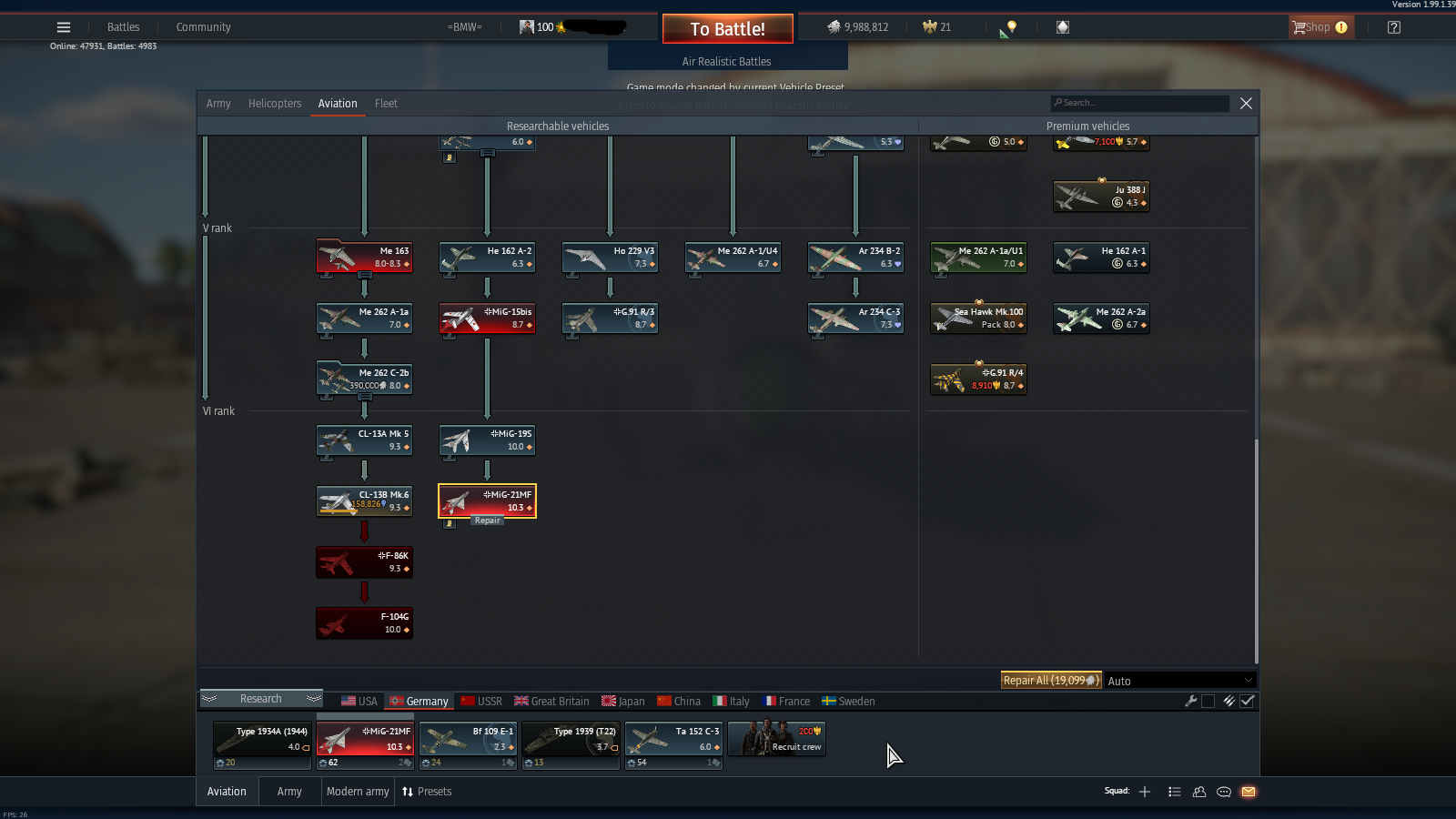Select the Sweden nation tab
Image resolution: width=1456 pixels, height=819 pixels.
pos(848,701)
